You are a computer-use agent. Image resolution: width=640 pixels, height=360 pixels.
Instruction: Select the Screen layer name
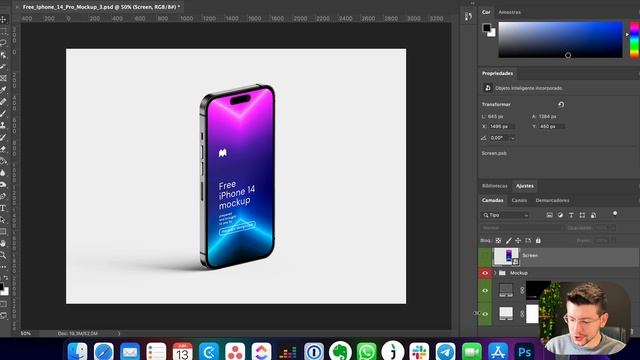pyautogui.click(x=530, y=256)
